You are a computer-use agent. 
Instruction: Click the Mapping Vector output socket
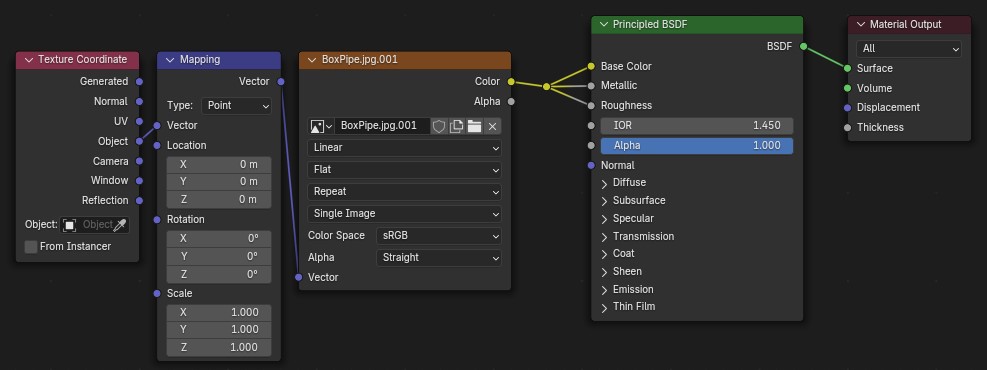coord(281,82)
